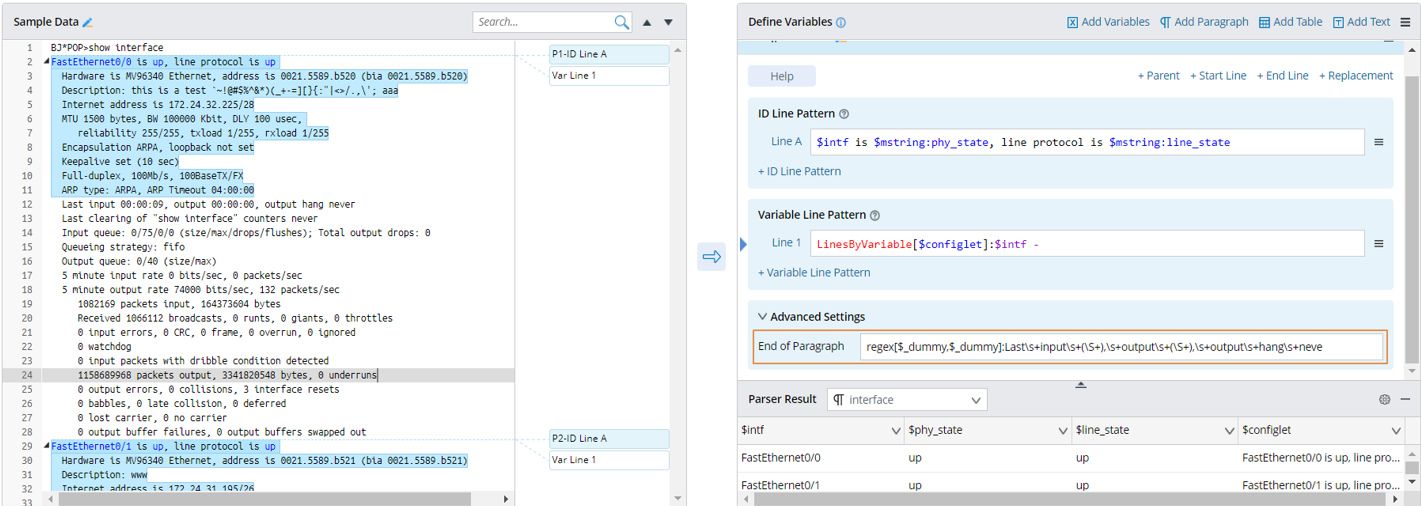Screen dimensions: 1421x506
Task: Click Add Variables in the toolbar
Action: [1108, 22]
